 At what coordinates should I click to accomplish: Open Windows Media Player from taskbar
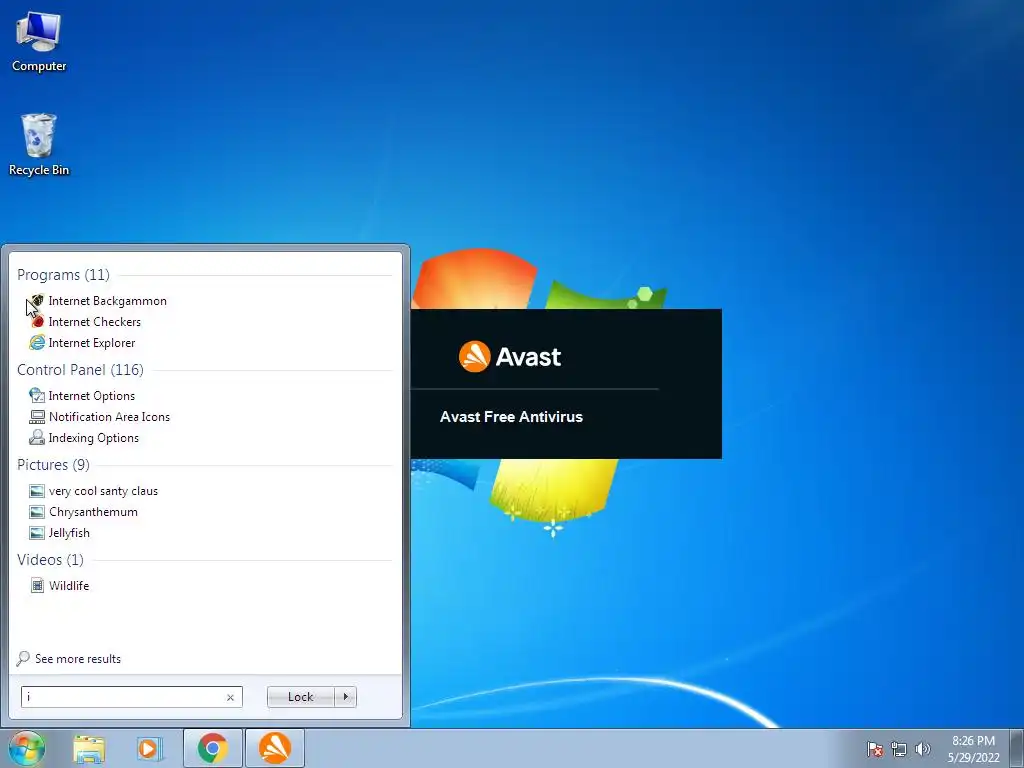(x=150, y=749)
